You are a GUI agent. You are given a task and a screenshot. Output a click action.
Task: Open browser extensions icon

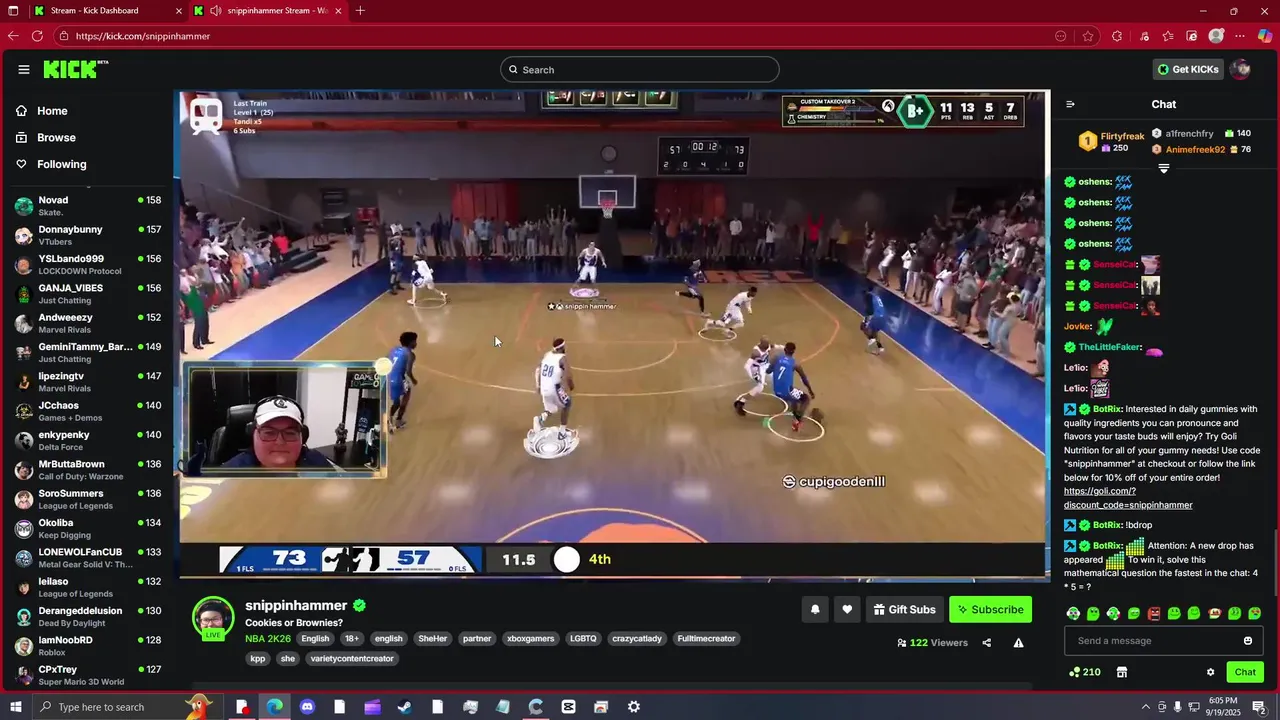pos(1117,36)
